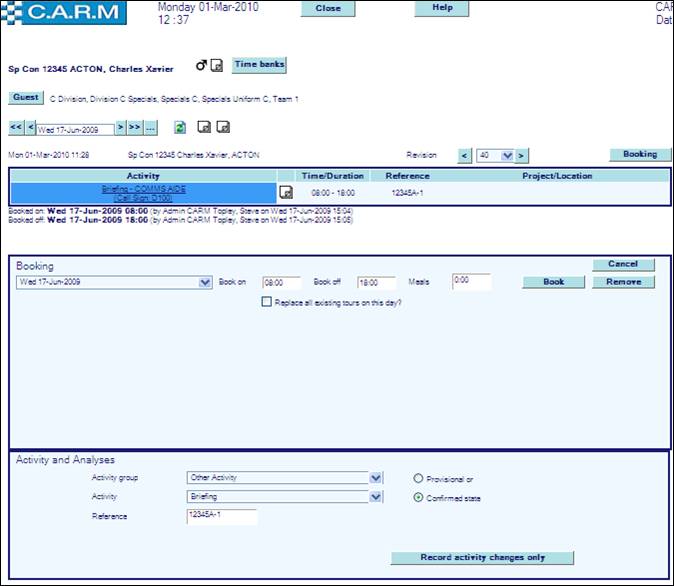The width and height of the screenshot is (674, 586).
Task: Click the first note icon right of refresh
Action: [x=204, y=128]
